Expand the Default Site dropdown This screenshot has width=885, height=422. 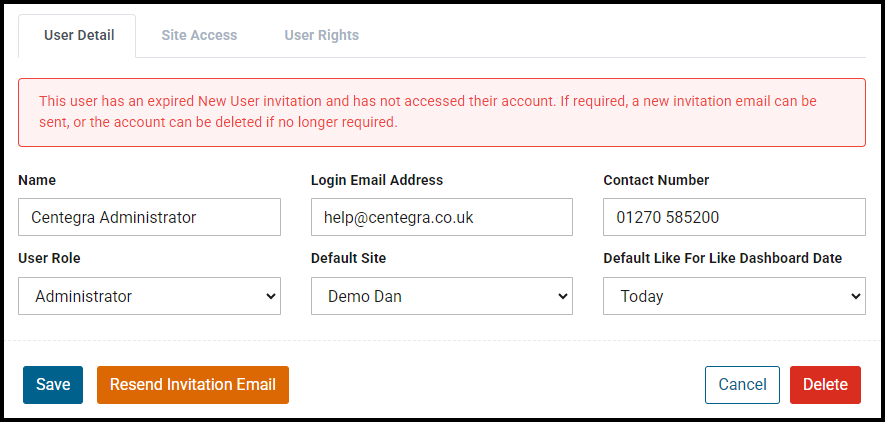(441, 296)
